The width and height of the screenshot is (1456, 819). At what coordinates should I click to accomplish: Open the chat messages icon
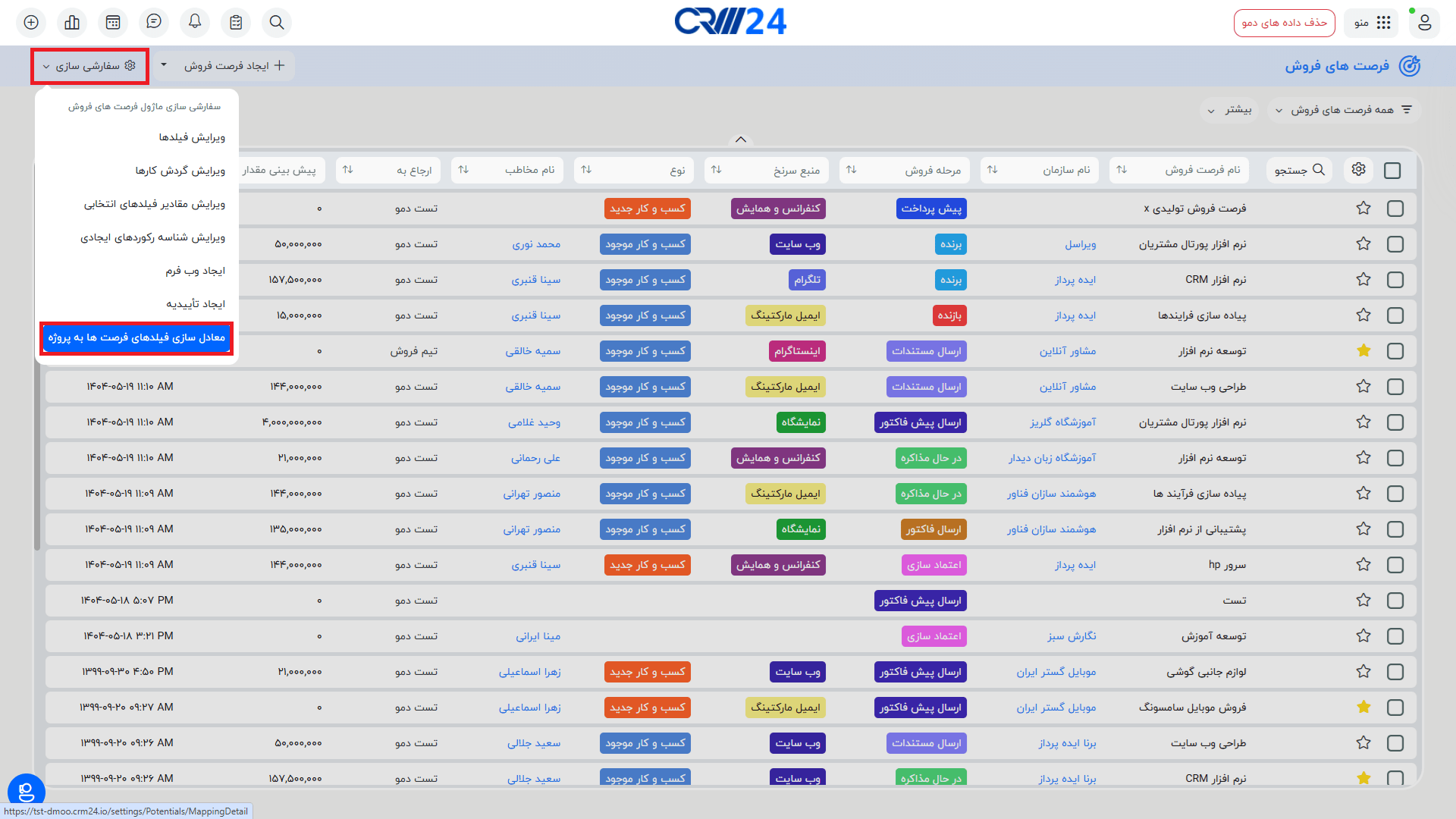click(x=154, y=22)
